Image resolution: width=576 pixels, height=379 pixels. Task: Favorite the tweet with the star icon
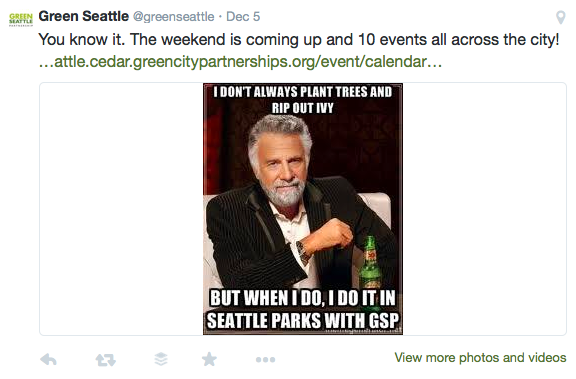(x=209, y=359)
